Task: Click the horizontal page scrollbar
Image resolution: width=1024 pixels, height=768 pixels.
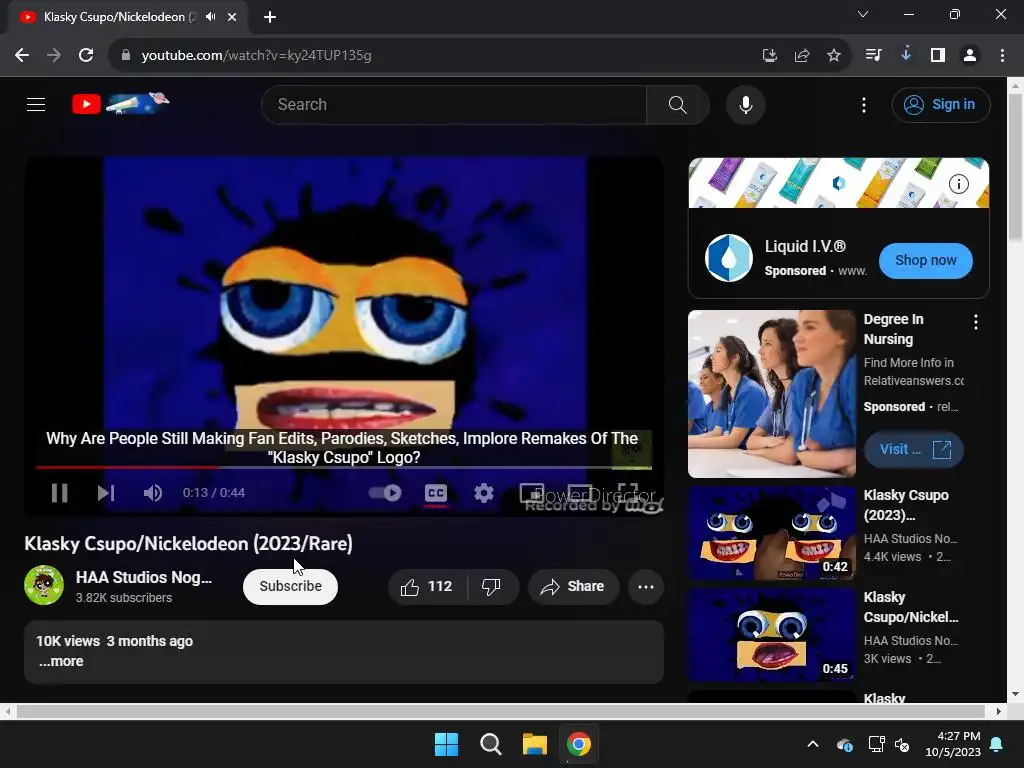Action: click(x=500, y=711)
